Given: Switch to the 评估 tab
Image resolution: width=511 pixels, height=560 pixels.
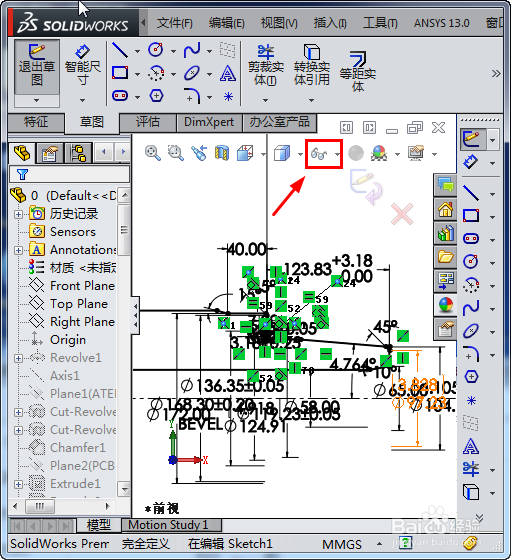Looking at the screenshot, I should pyautogui.click(x=147, y=122).
